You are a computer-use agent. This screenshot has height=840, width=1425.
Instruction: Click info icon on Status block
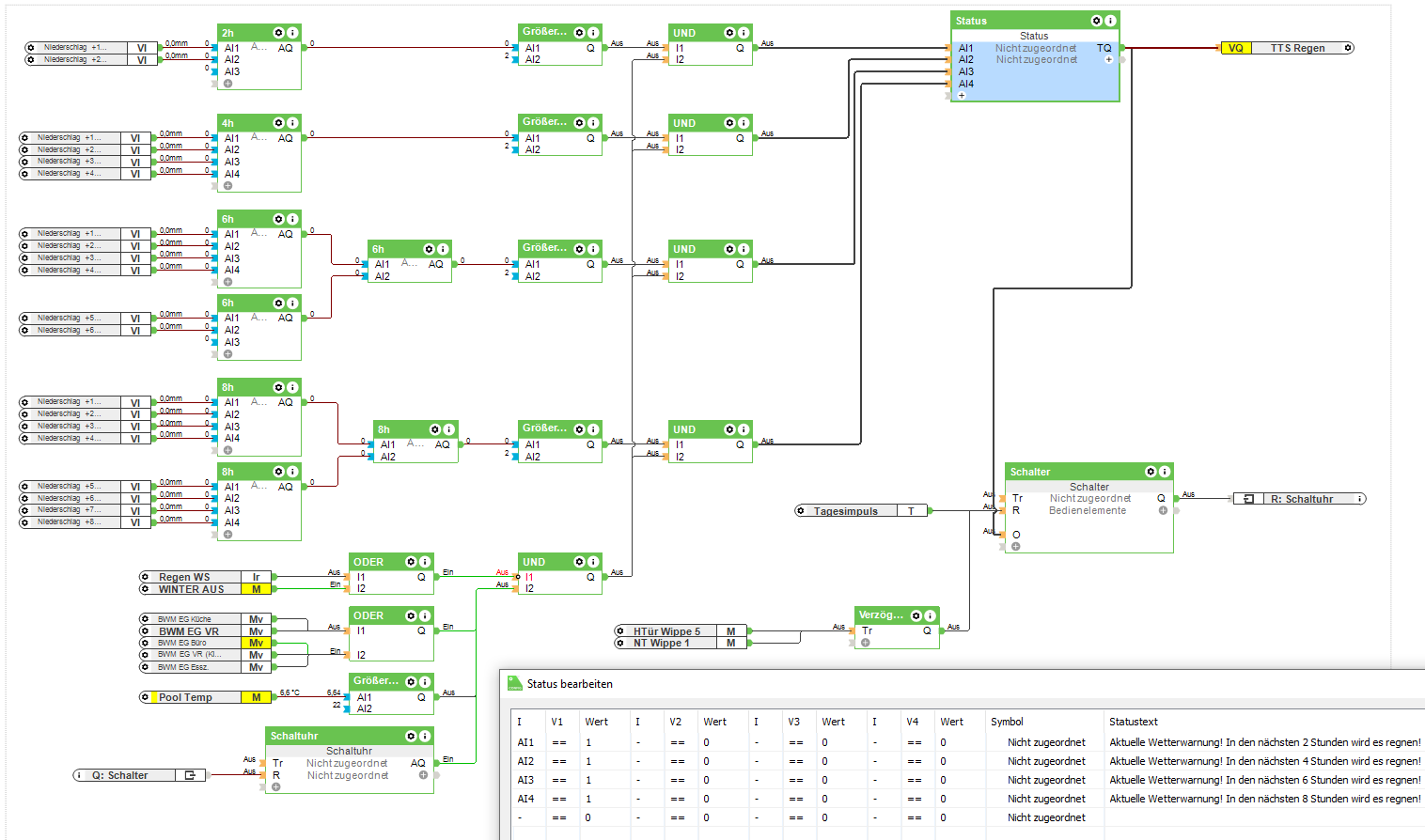(1110, 21)
